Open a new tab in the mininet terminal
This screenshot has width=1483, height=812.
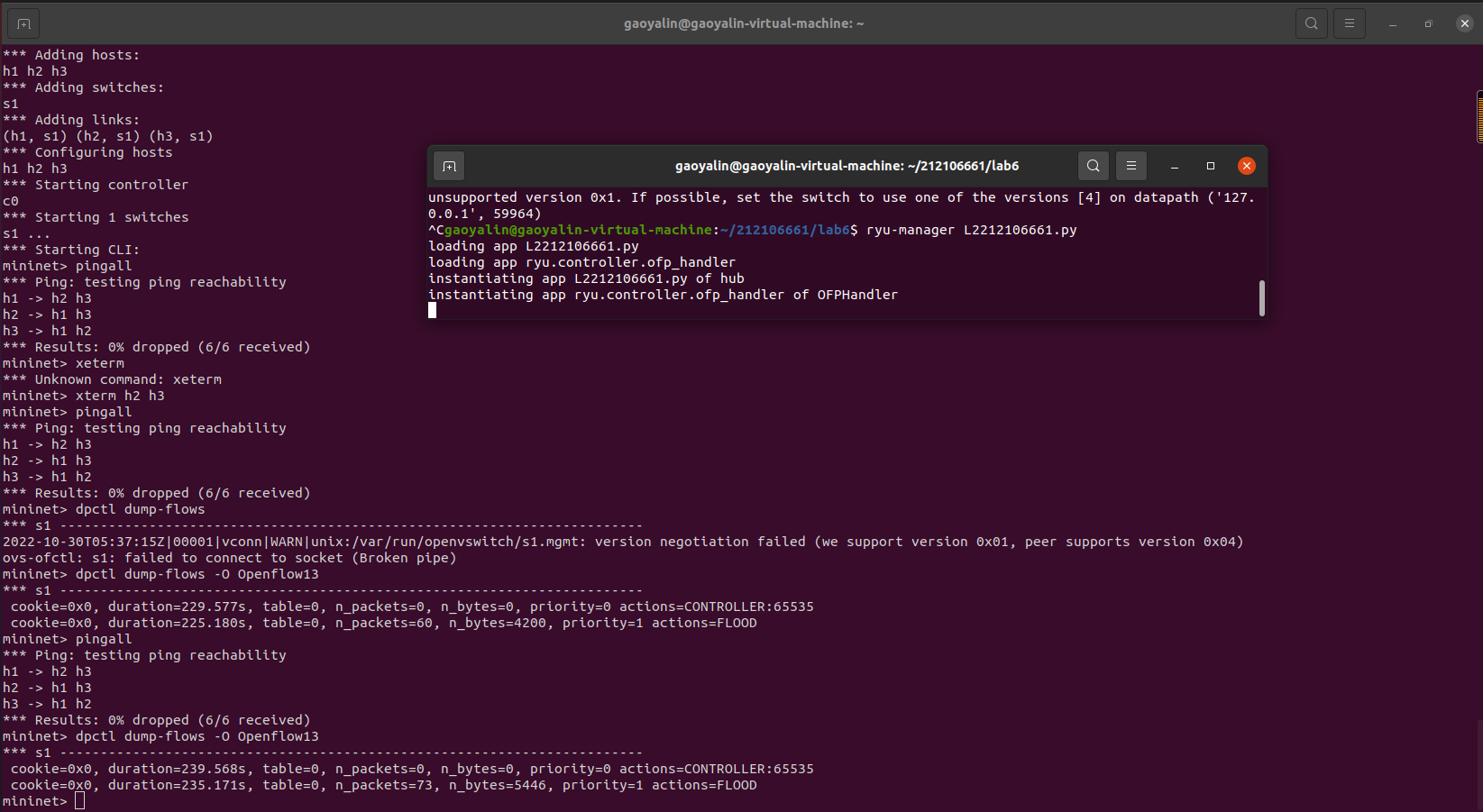(23, 23)
